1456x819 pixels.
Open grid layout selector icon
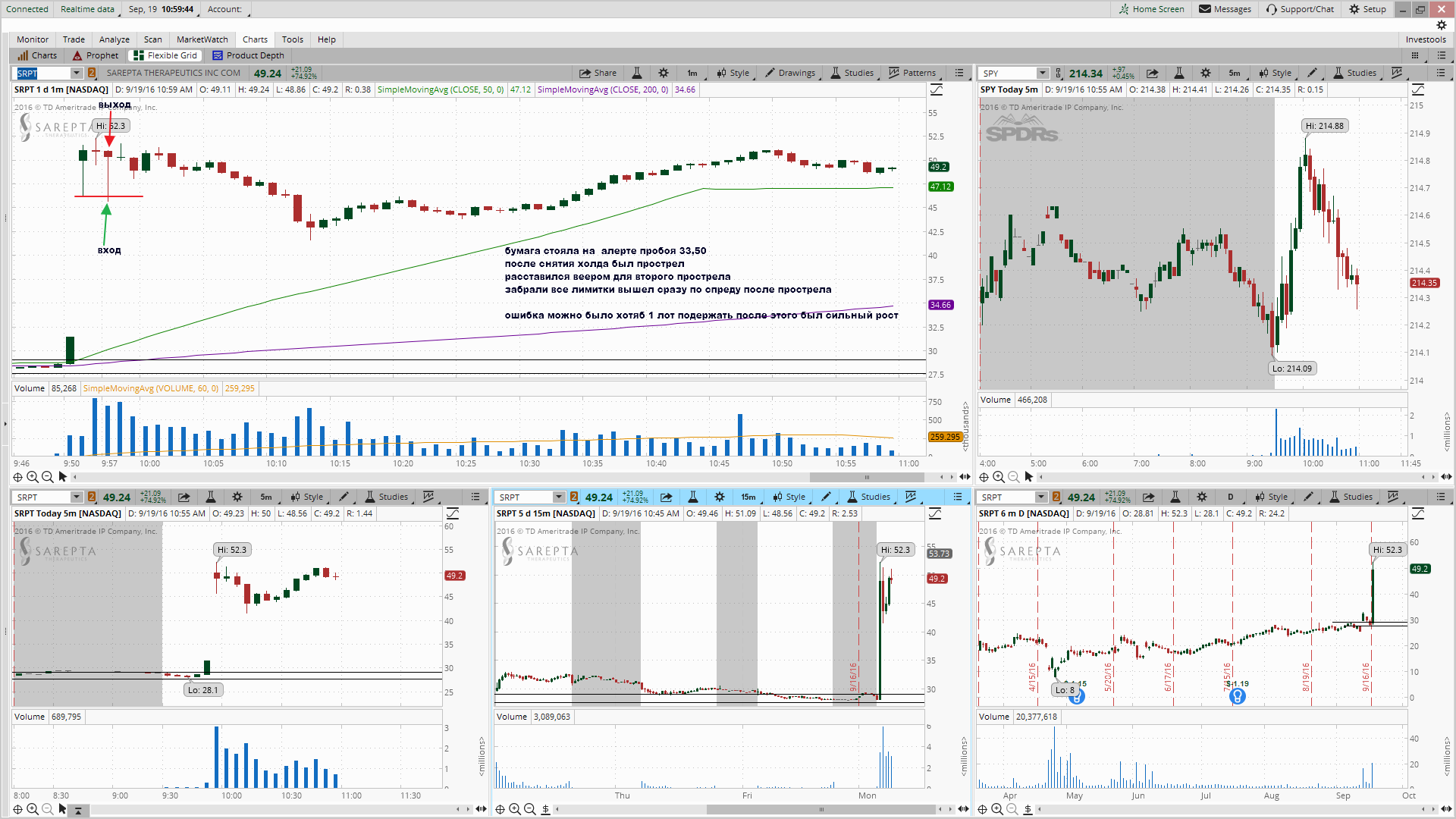coord(1415,55)
